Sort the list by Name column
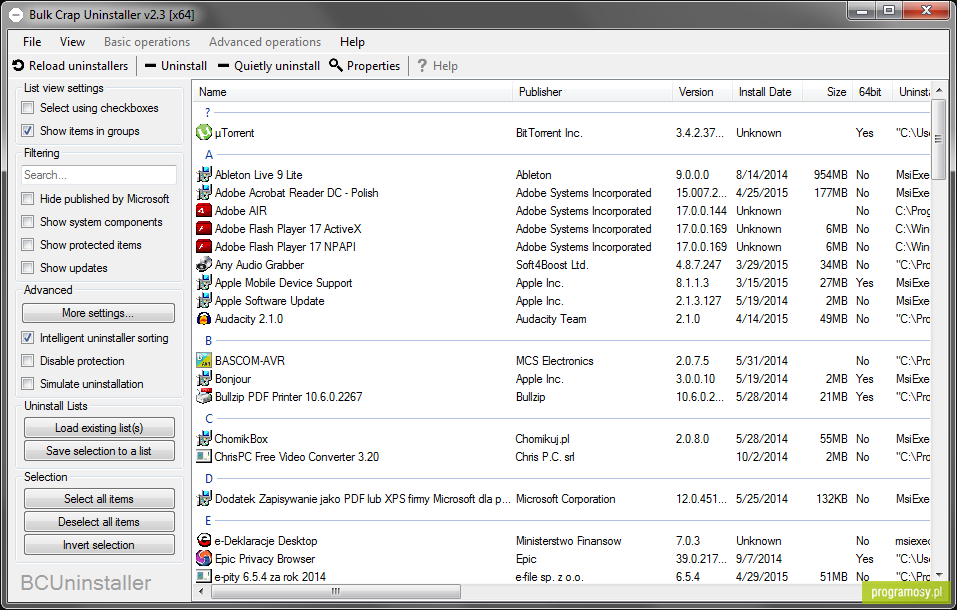 [x=353, y=92]
